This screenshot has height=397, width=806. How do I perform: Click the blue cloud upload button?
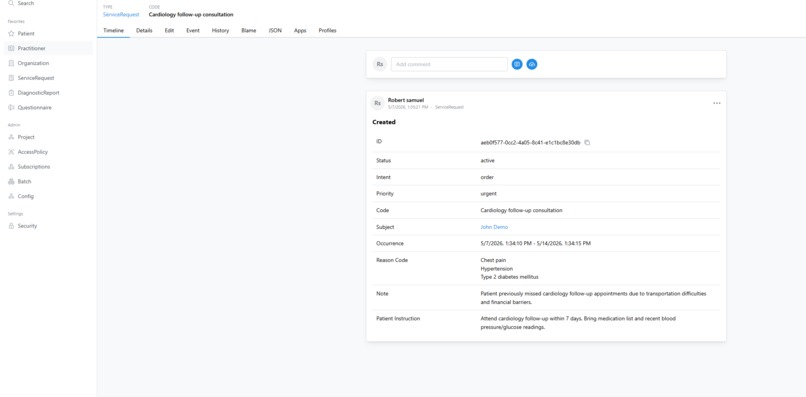(532, 64)
